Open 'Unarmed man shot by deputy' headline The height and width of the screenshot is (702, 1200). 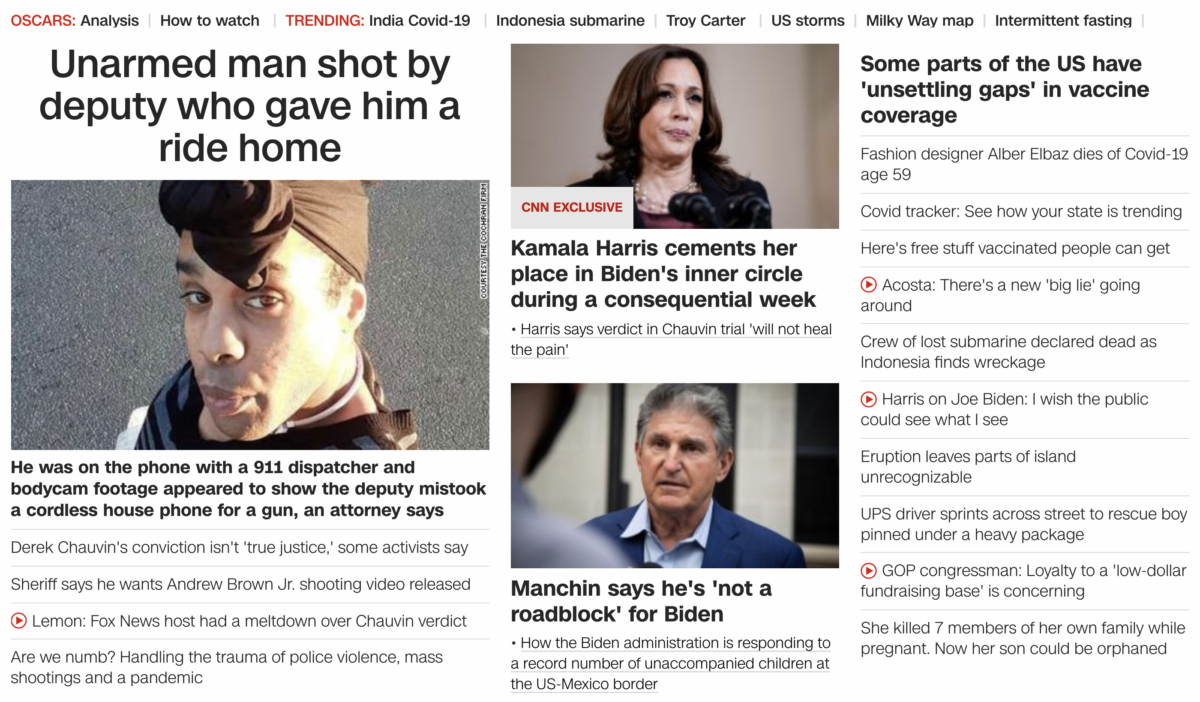(x=250, y=106)
